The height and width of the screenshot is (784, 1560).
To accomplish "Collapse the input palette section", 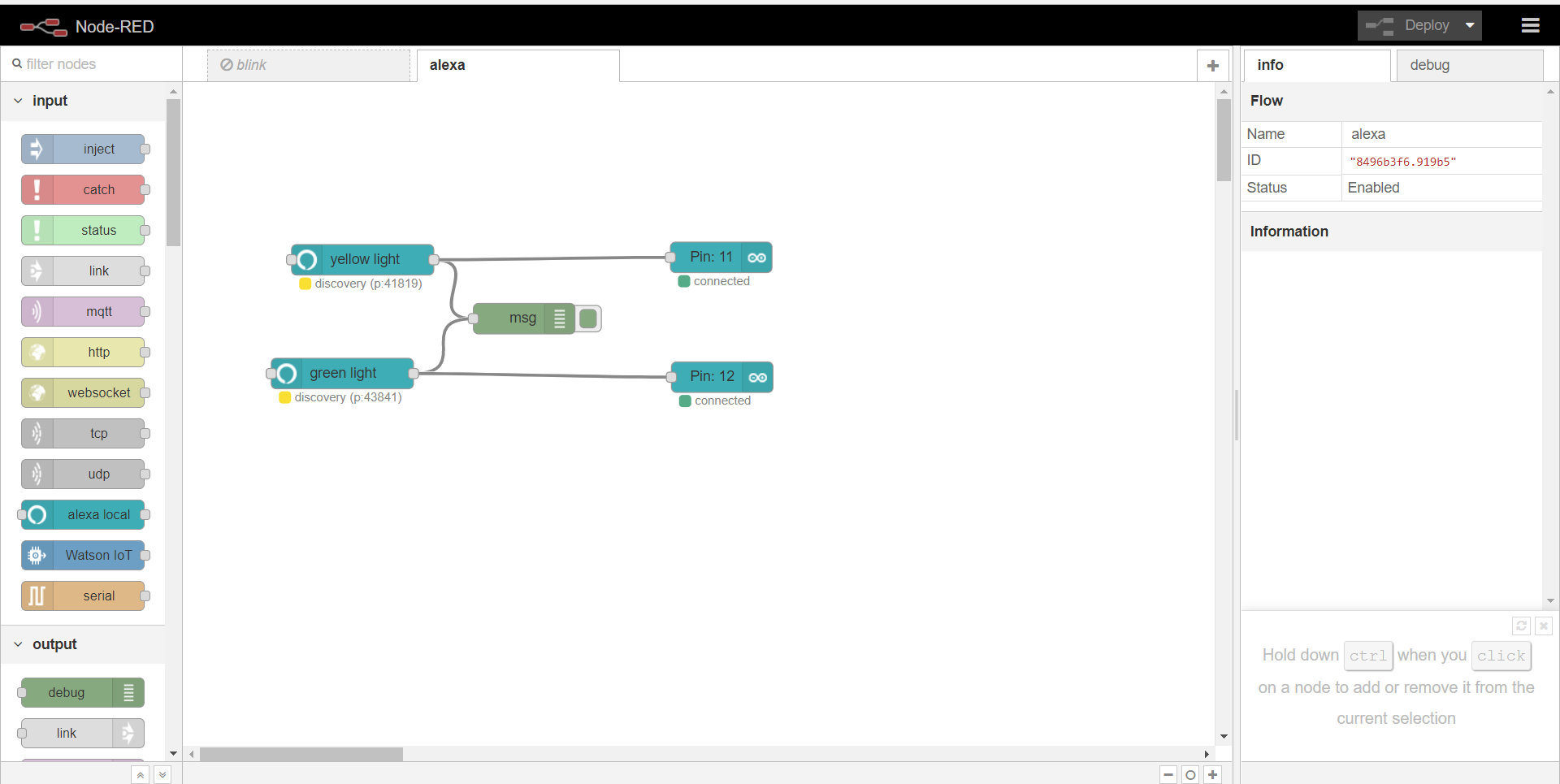I will [17, 100].
